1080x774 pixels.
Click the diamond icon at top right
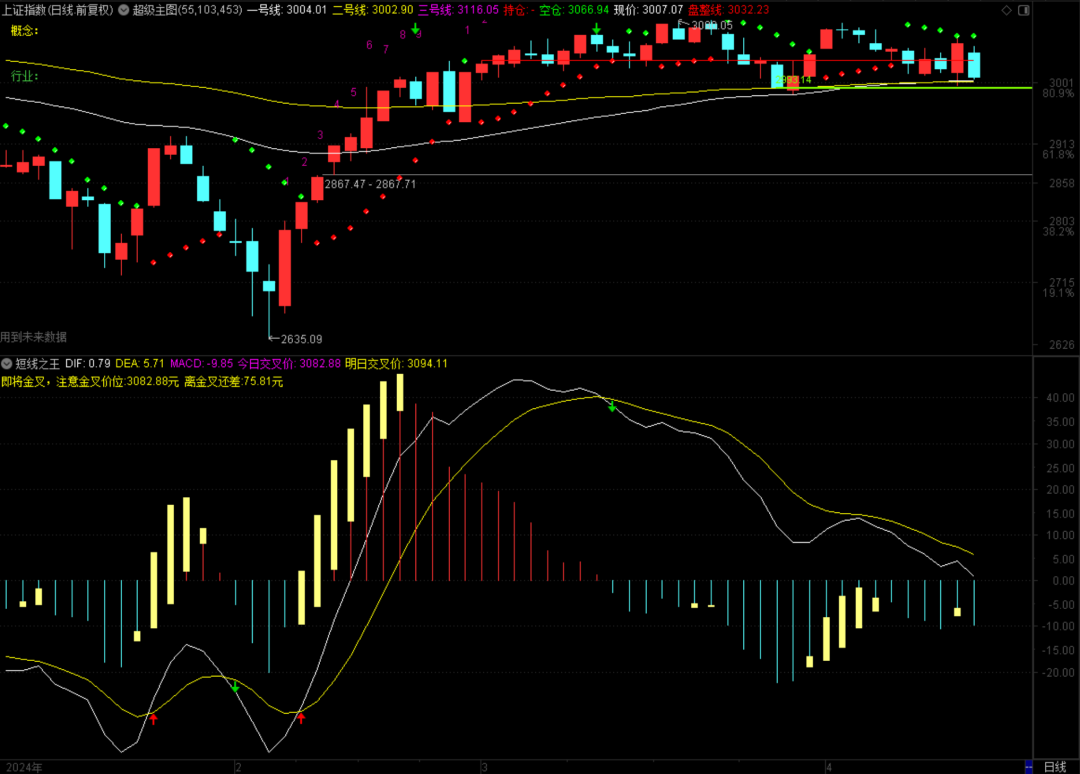pos(1006,10)
